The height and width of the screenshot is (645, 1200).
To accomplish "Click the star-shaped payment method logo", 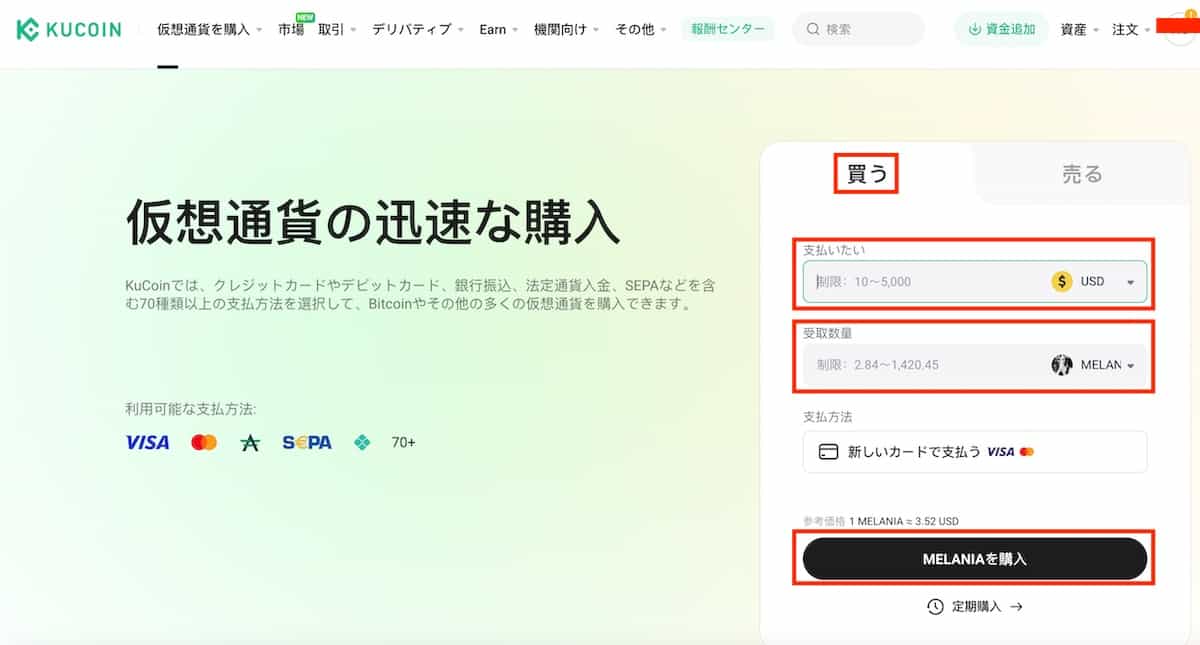I will 250,442.
